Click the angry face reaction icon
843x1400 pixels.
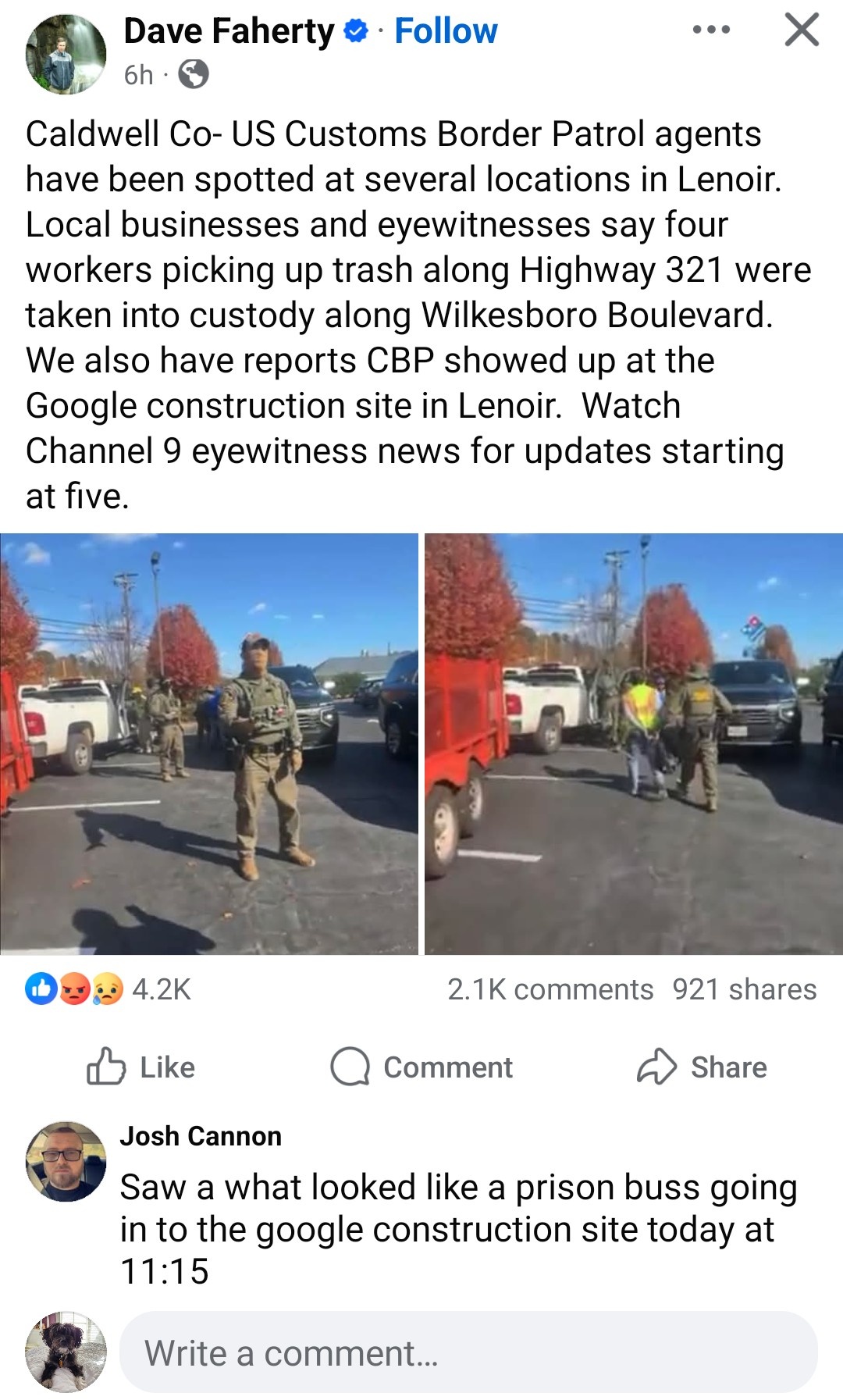tap(74, 989)
